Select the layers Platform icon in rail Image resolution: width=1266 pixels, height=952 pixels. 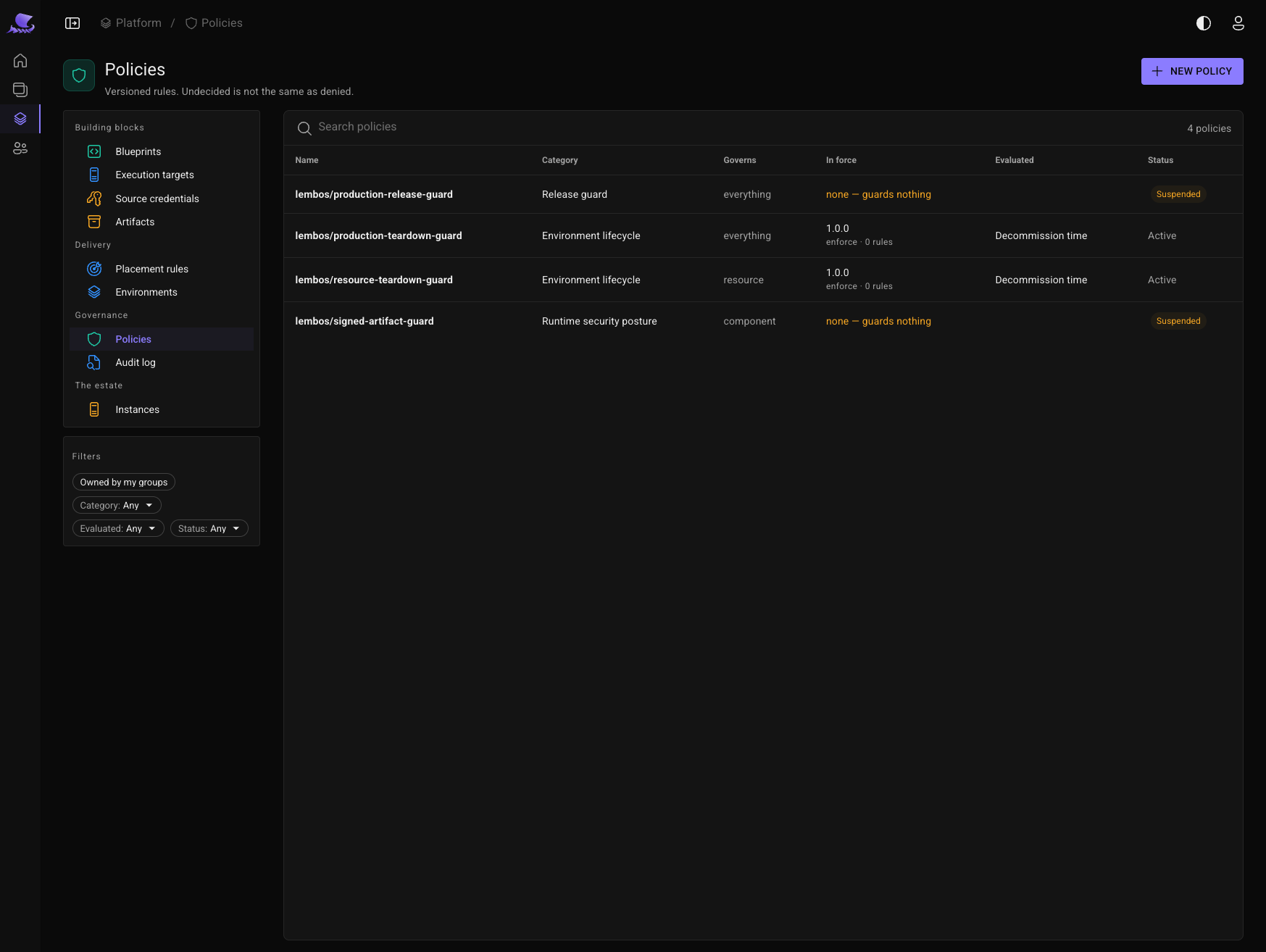pos(20,119)
